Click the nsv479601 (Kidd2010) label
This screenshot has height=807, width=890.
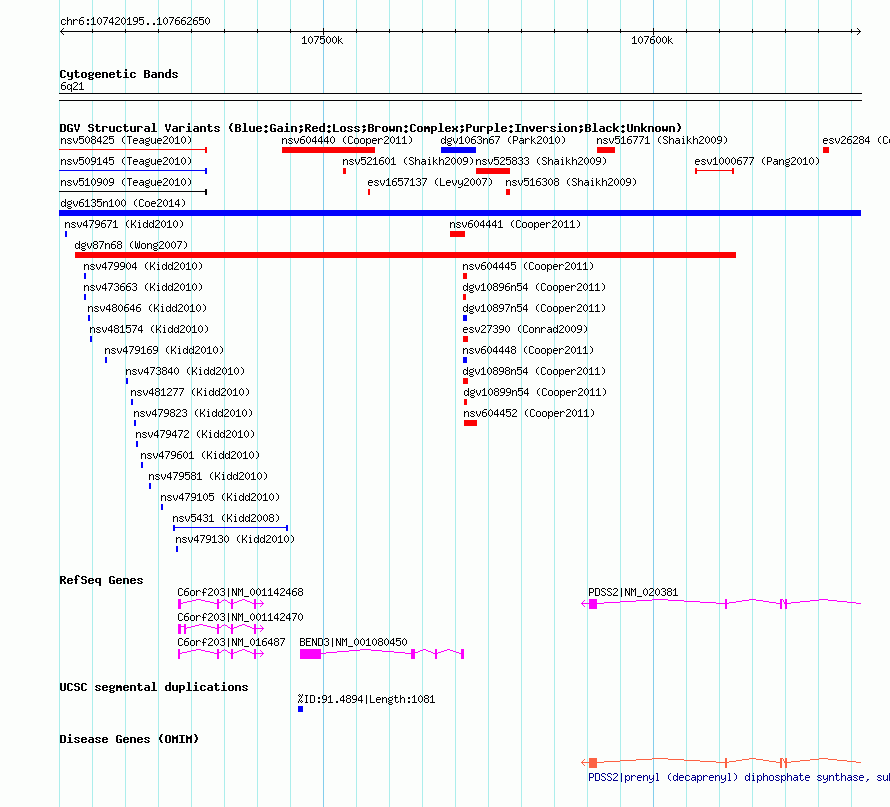(200, 455)
